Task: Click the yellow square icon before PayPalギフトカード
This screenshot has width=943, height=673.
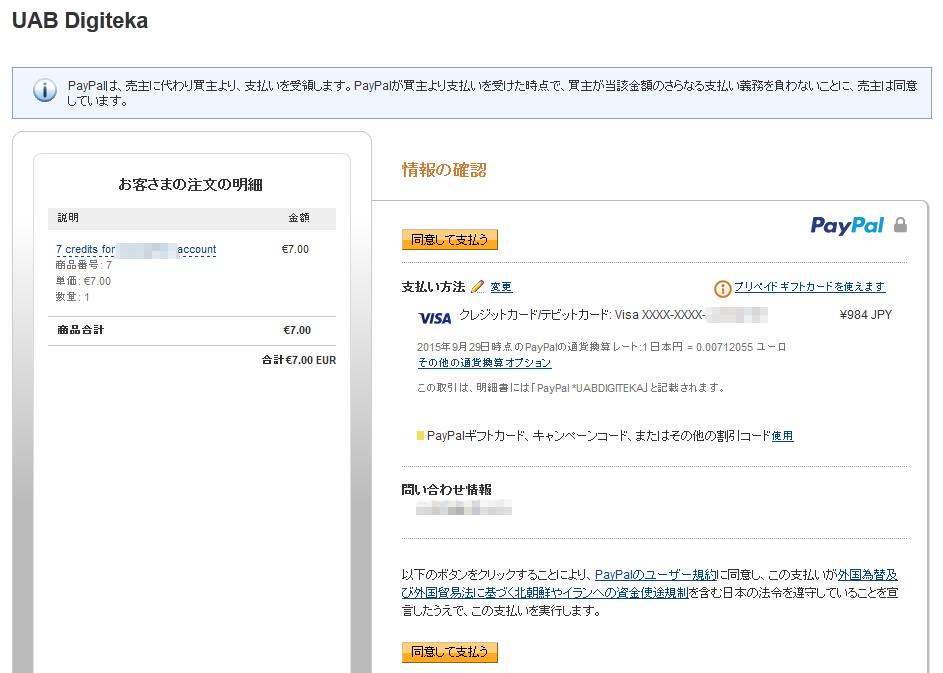Action: tap(420, 435)
